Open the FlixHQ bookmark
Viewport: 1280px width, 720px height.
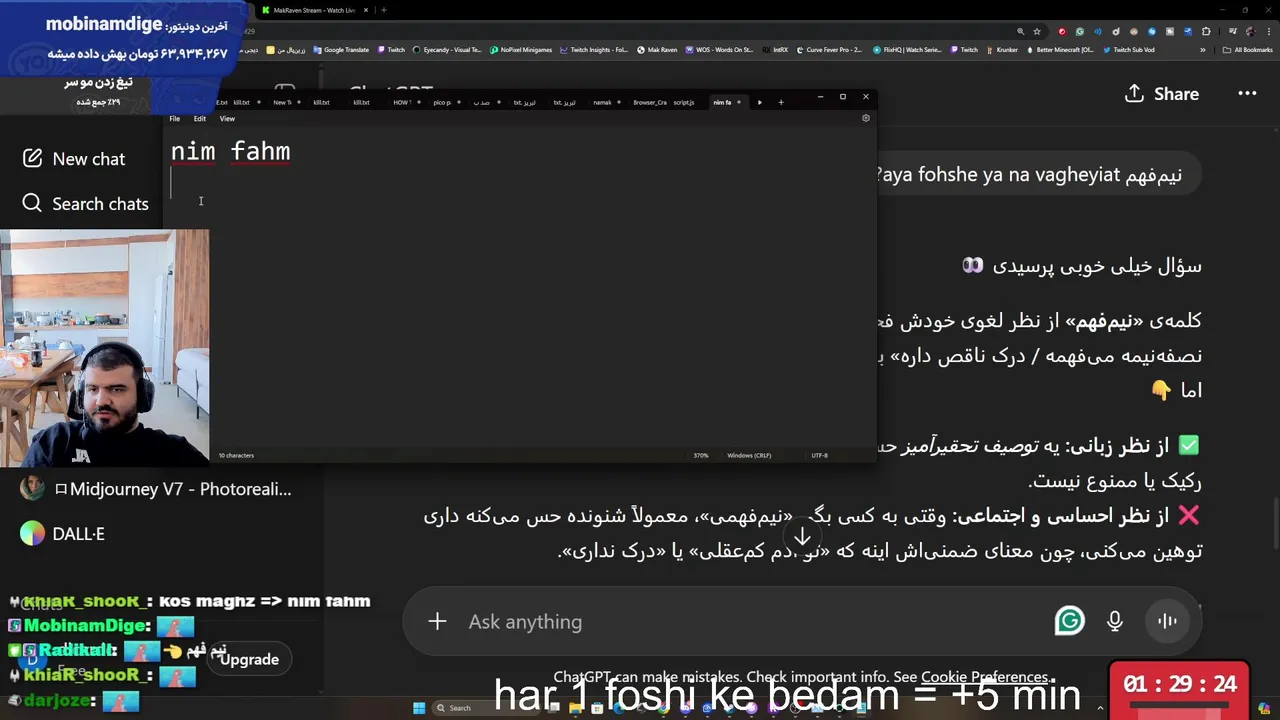click(907, 50)
